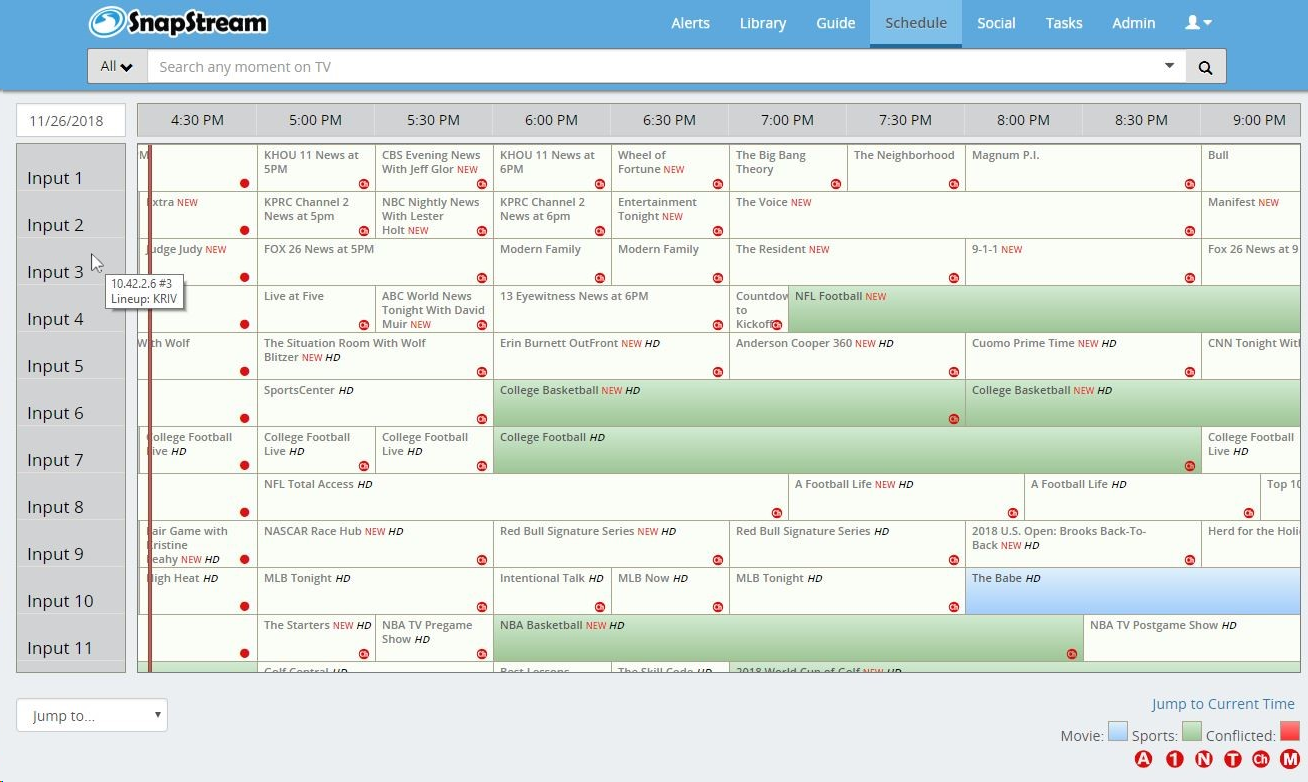Select 'SportsCenter' program cell
Image resolution: width=1308 pixels, height=782 pixels.
[375, 403]
